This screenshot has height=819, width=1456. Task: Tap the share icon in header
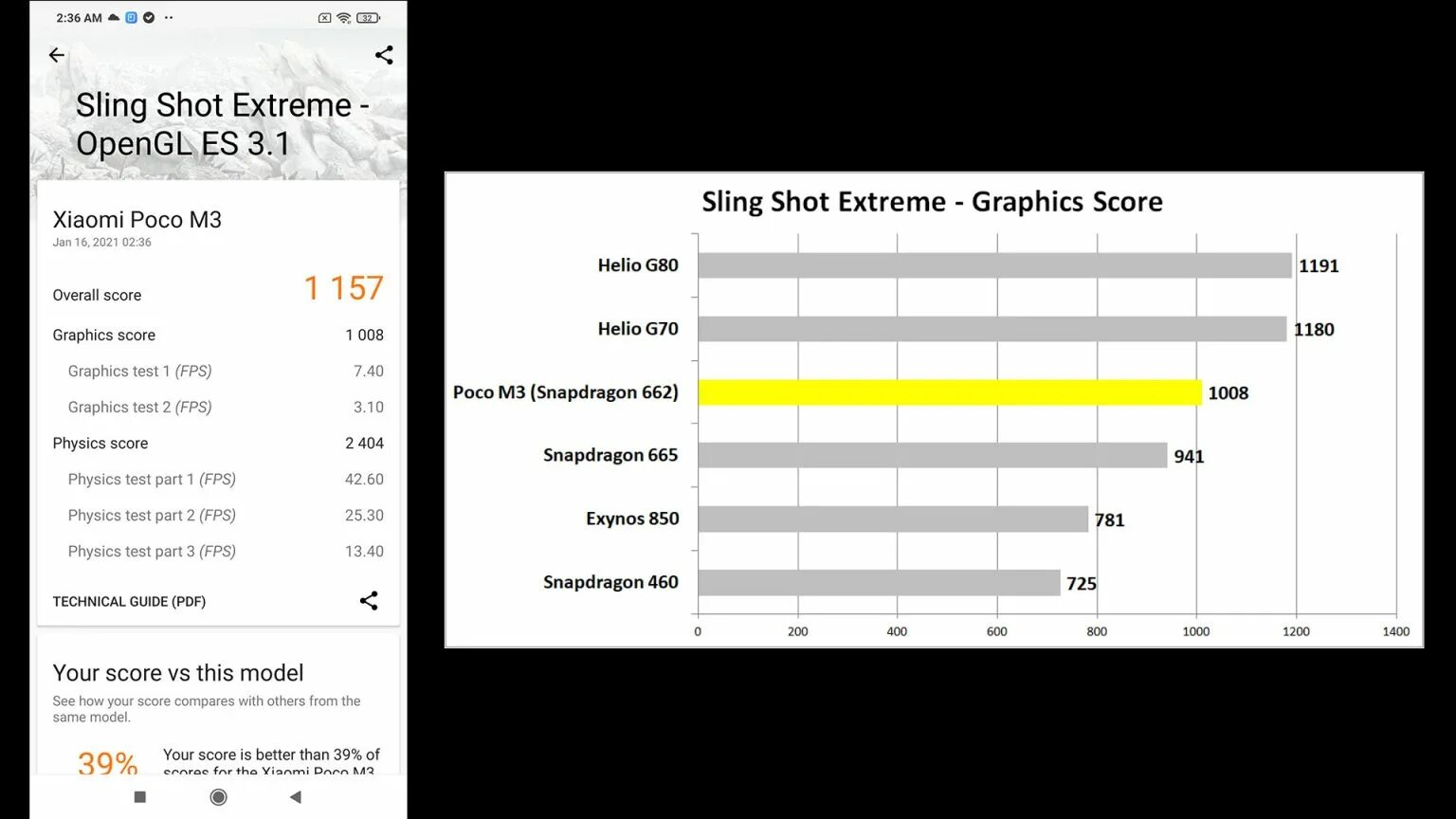tap(384, 55)
